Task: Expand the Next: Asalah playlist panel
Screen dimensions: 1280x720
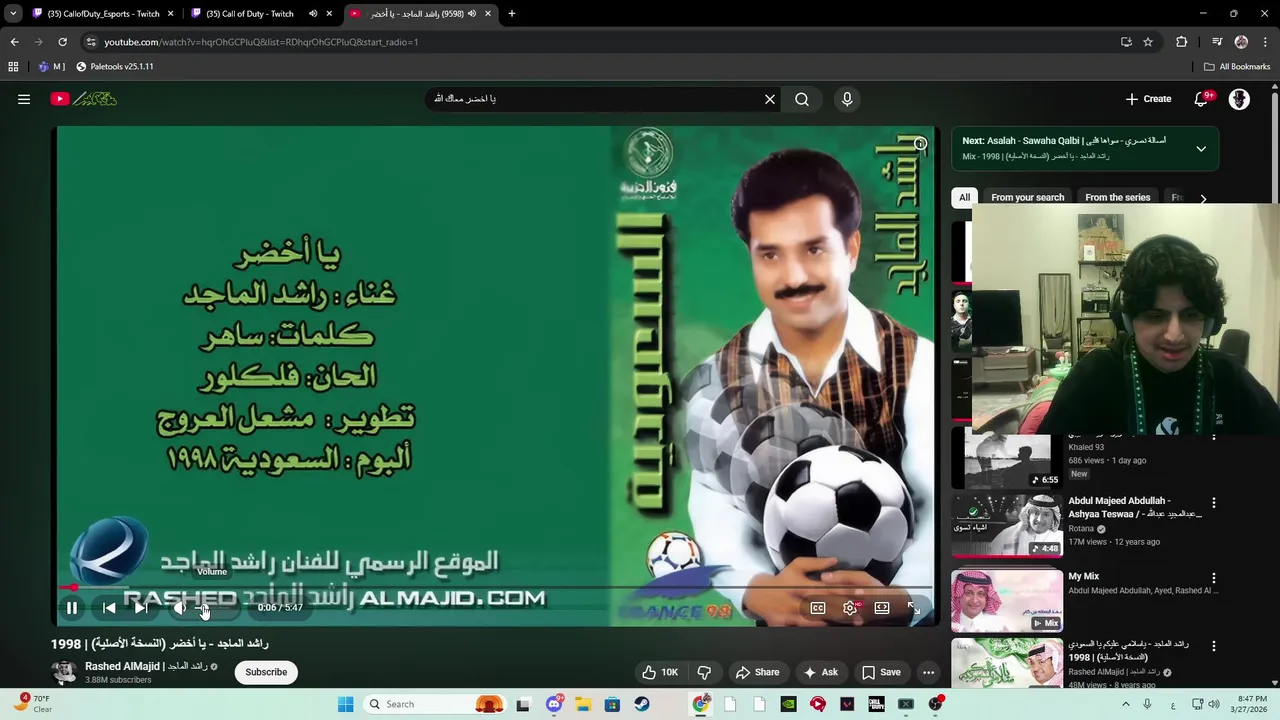Action: [x=1201, y=149]
